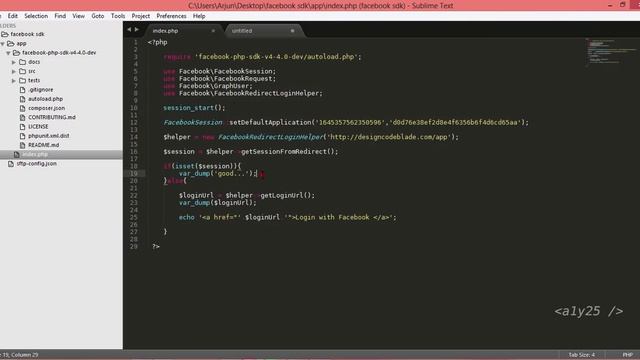Image resolution: width=640 pixels, height=360 pixels.
Task: Click the use Facebook\GraphUser; line
Action: (208, 86)
